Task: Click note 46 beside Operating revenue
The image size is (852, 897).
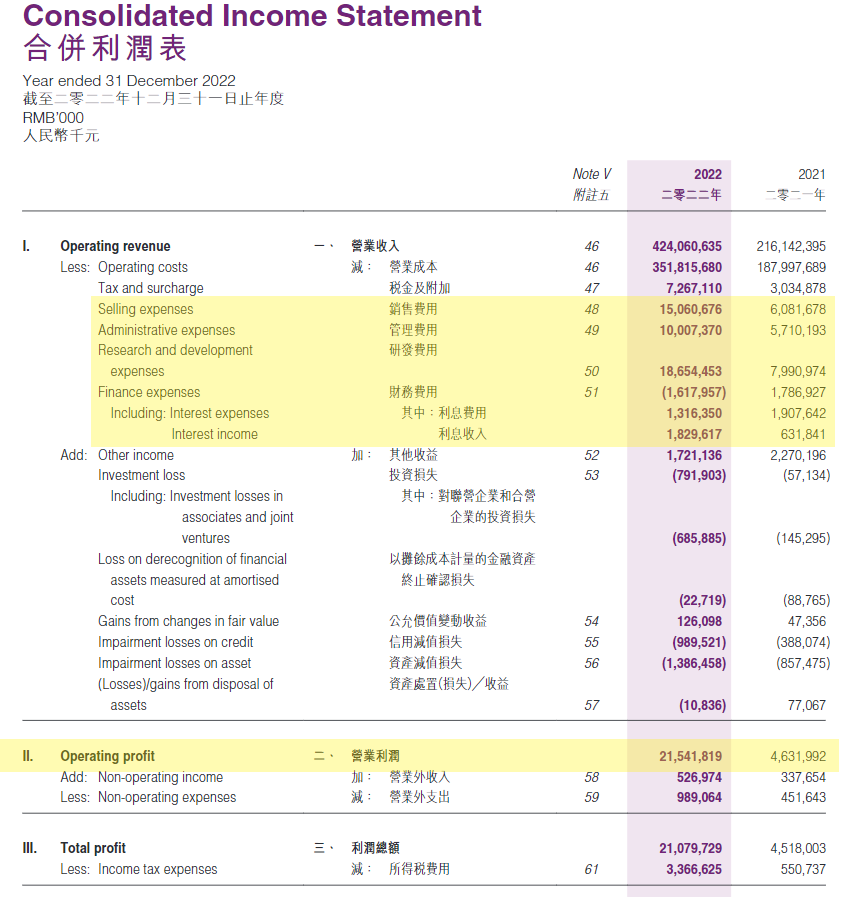Action: point(591,245)
